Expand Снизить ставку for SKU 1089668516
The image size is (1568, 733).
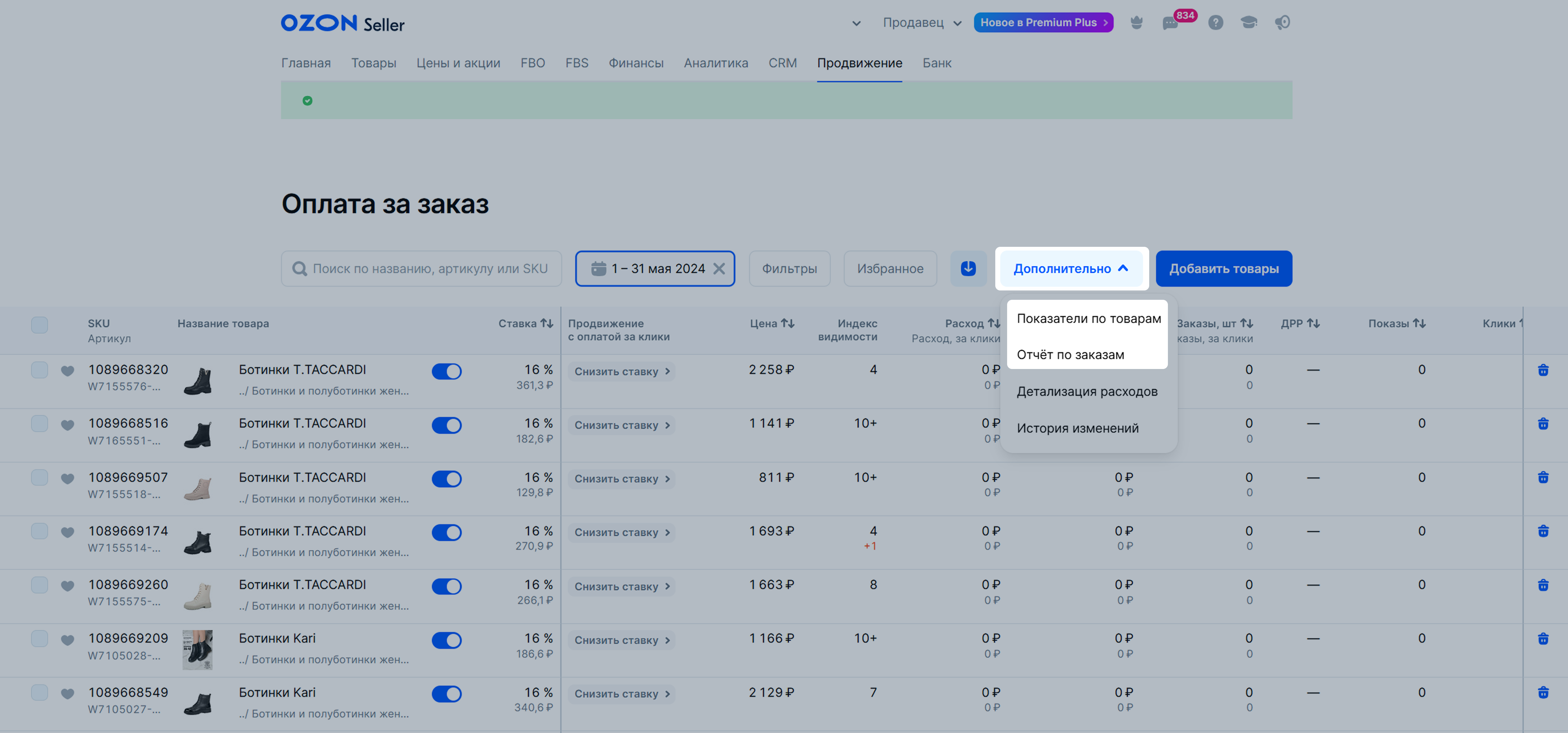coord(621,425)
